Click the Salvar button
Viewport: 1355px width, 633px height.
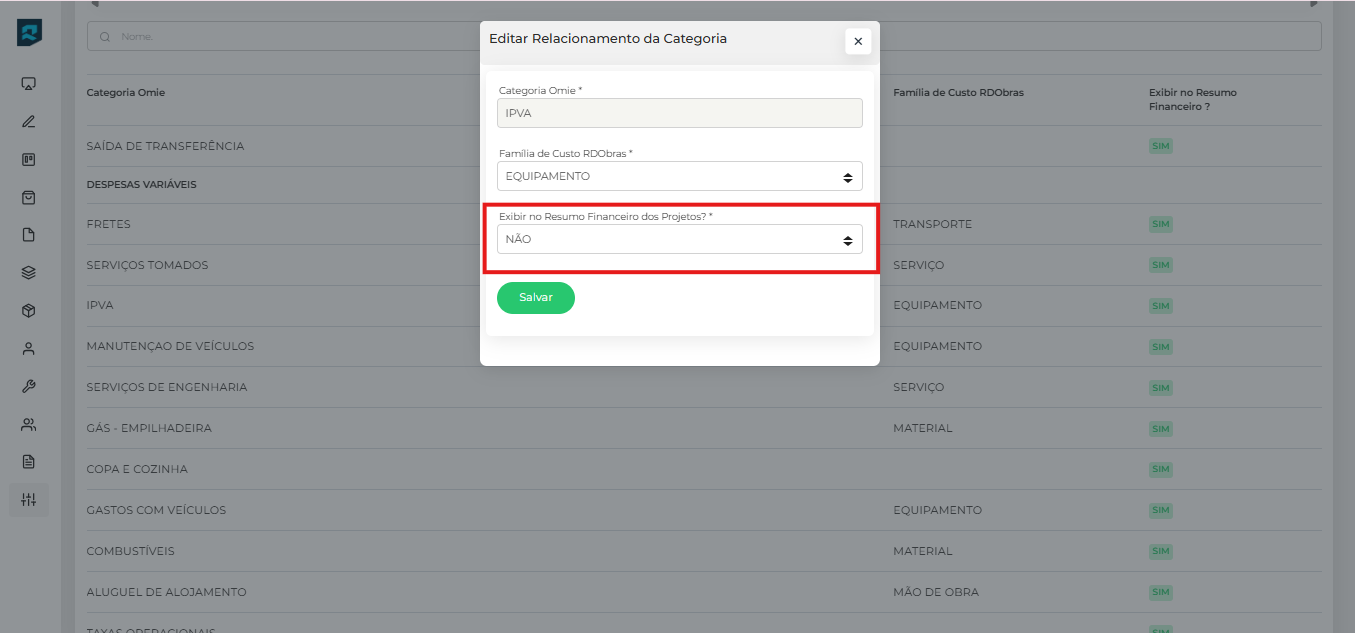pos(535,298)
